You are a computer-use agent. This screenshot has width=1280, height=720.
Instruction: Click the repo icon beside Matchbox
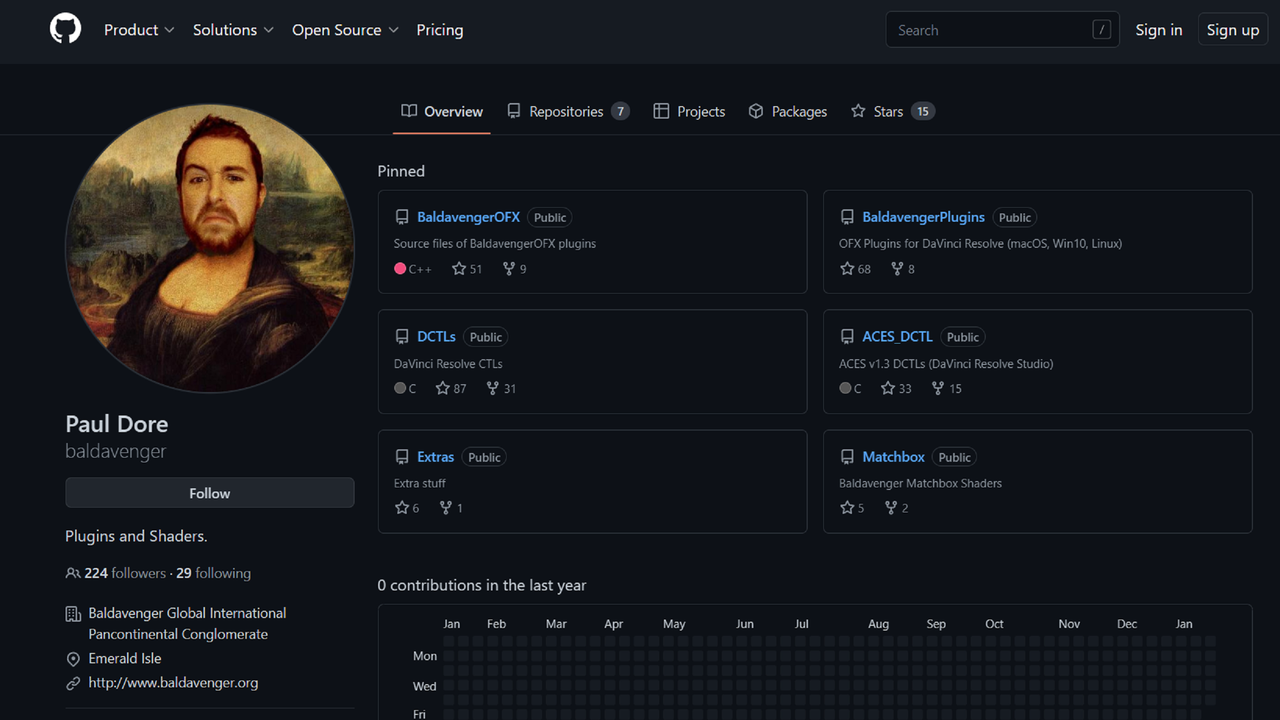click(847, 457)
